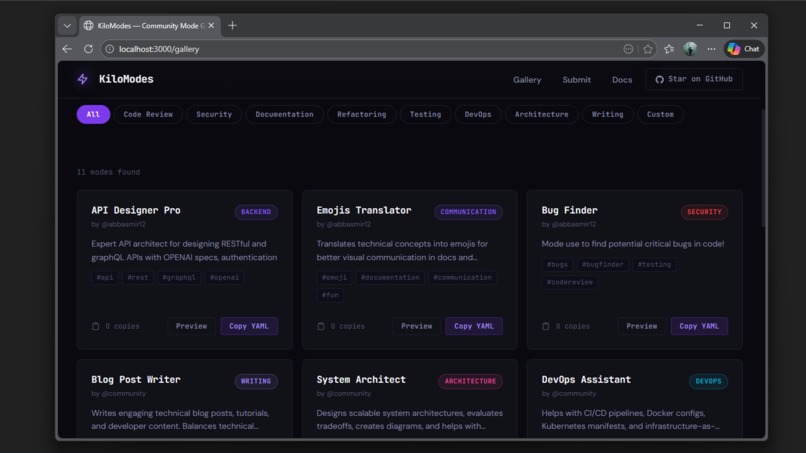Click the DEVOPS badge on DevOps Assistant
The height and width of the screenshot is (453, 806).
point(708,381)
